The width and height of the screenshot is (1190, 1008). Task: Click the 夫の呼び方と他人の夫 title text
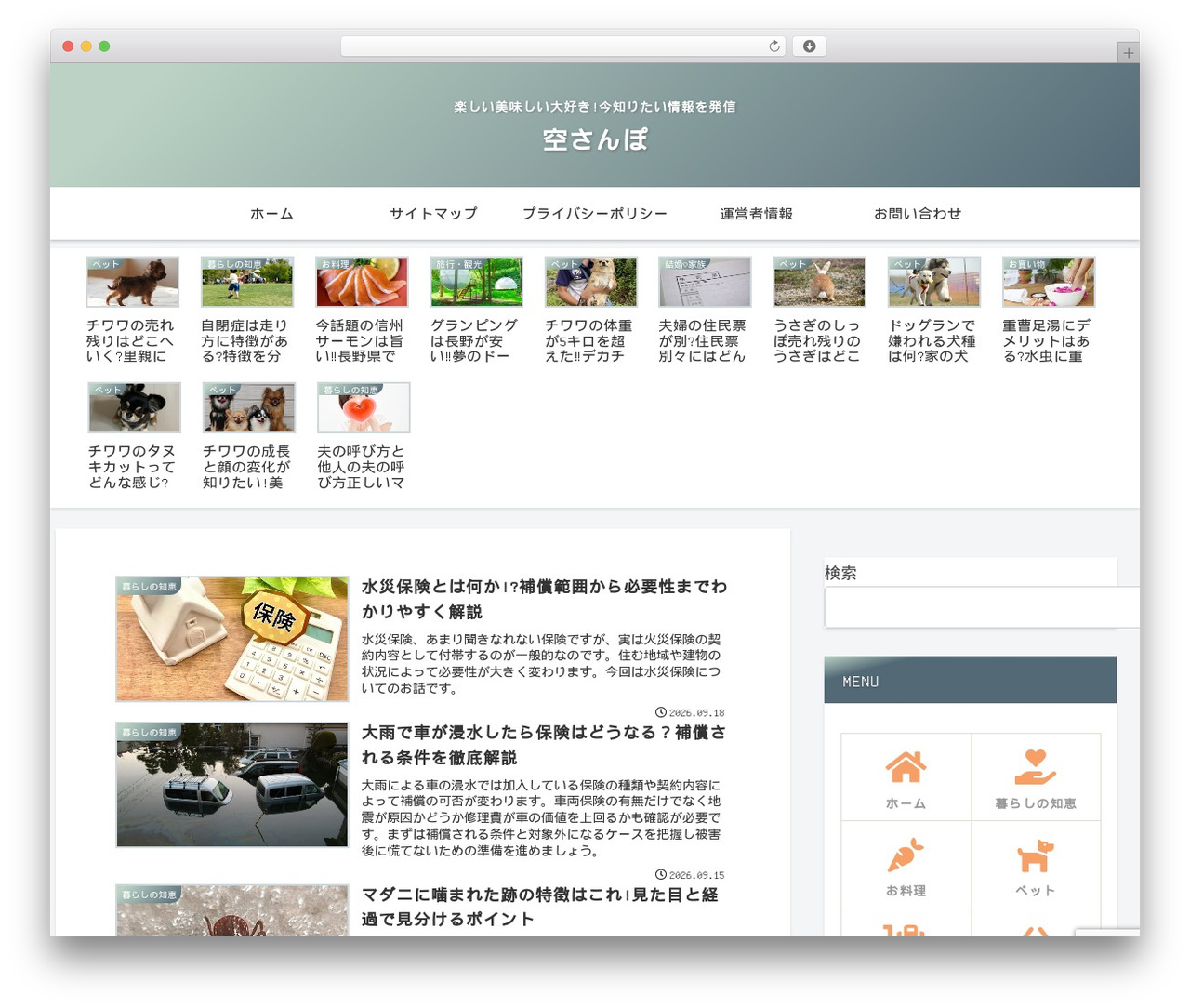coord(362,467)
